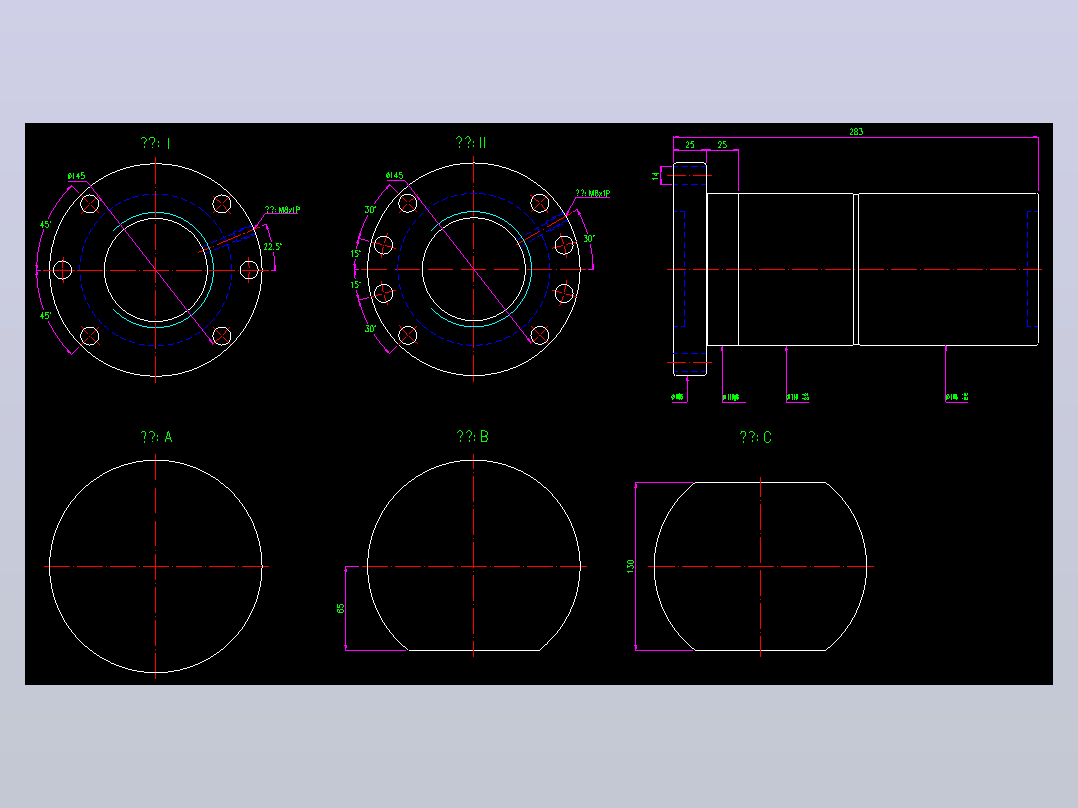Viewport: 1078px width, 808px height.
Task: Click the right-hand bolt hole in view I
Action: (x=249, y=270)
